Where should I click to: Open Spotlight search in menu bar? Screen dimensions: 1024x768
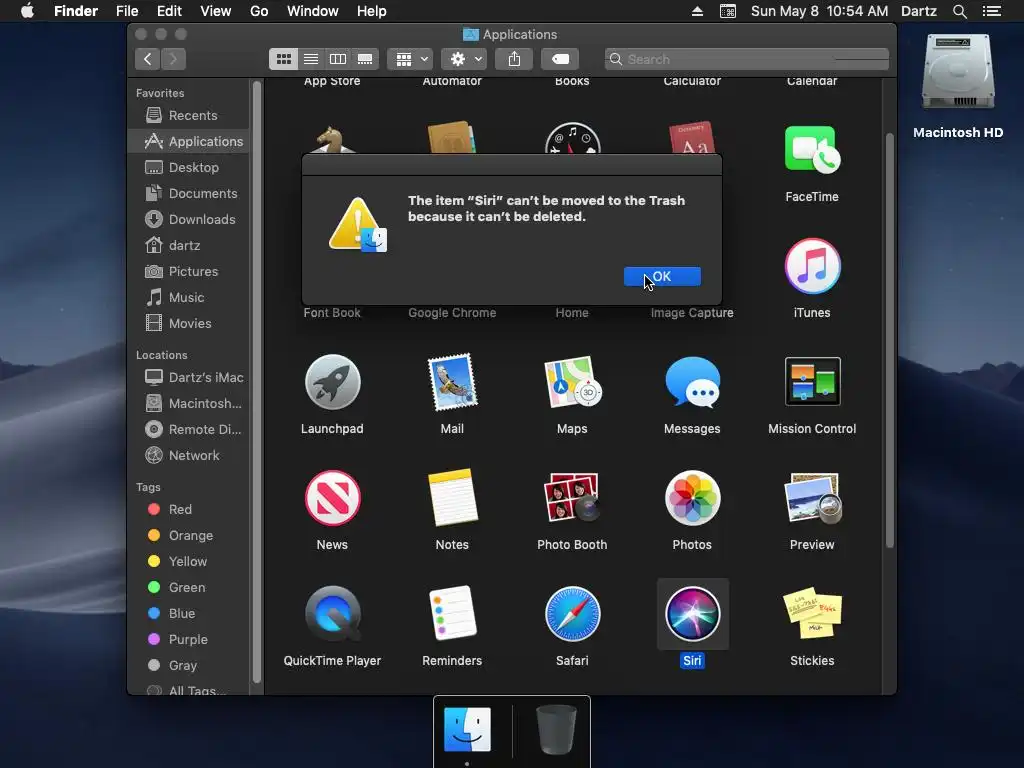[x=960, y=11]
